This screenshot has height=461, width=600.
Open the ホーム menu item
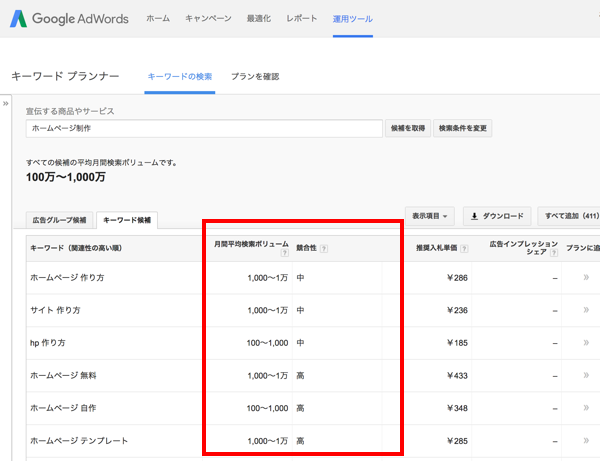158,18
